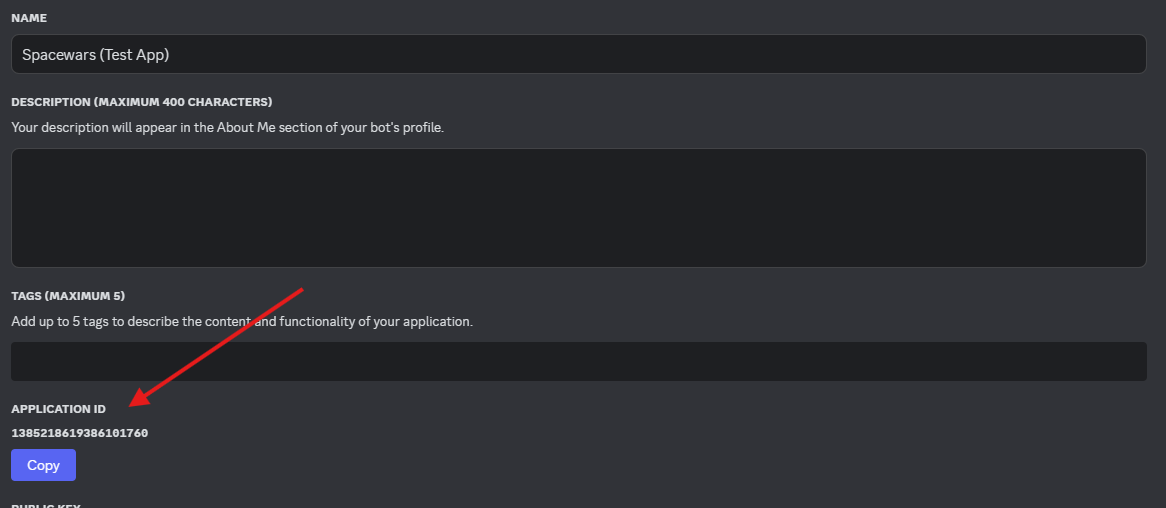The width and height of the screenshot is (1166, 508).
Task: Click the DESCRIPTION (MAXIMUM 400 CHARACTERS) label
Action: click(x=141, y=102)
